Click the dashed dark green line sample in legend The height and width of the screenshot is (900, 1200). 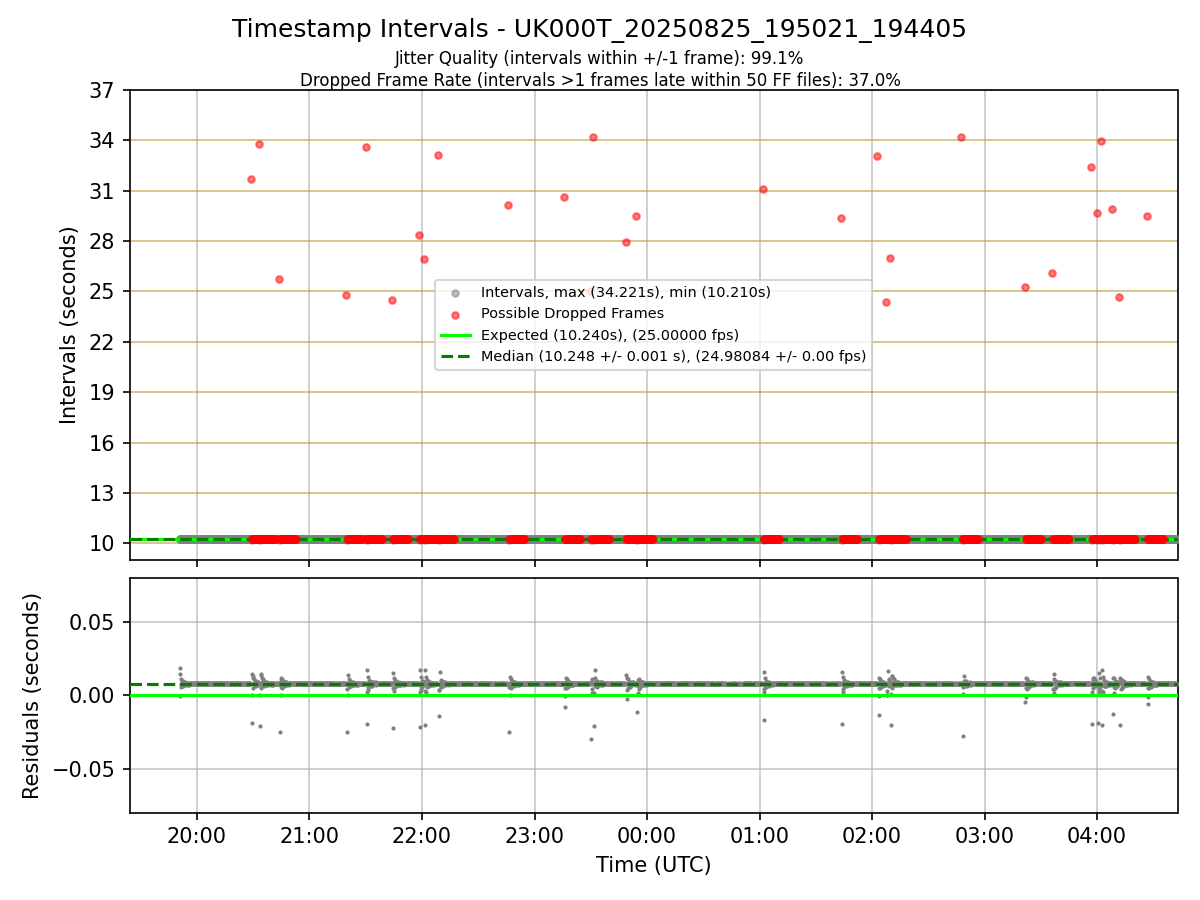tap(455, 356)
